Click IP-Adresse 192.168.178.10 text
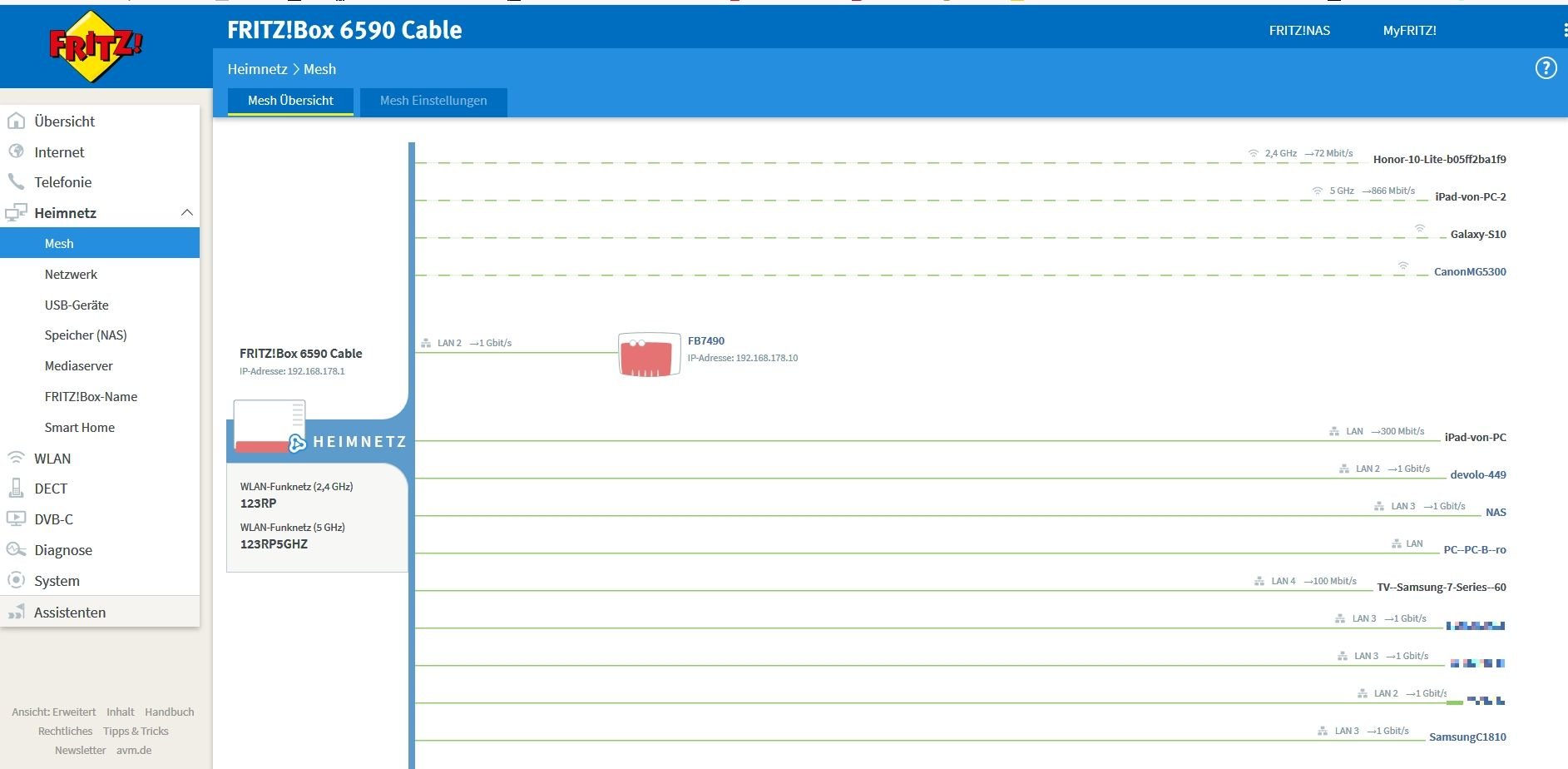 pyautogui.click(x=742, y=358)
